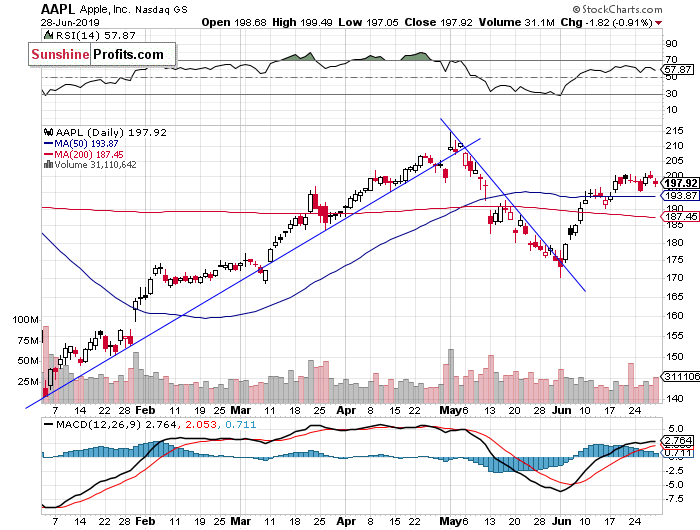The height and width of the screenshot is (530, 700).
Task: Click the volume bars icon in the legend
Action: 48,165
